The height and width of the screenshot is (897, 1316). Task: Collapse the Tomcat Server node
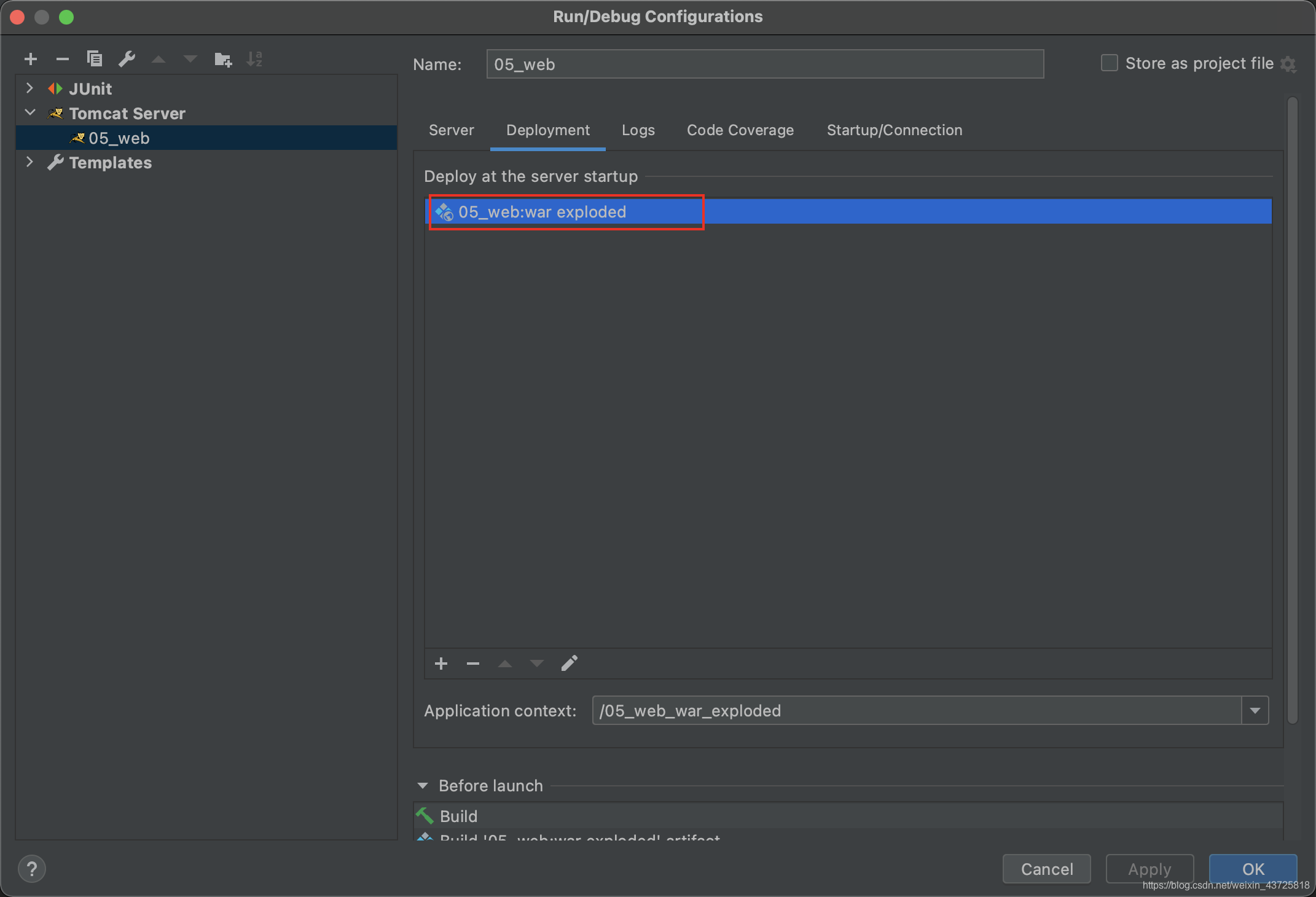(29, 112)
